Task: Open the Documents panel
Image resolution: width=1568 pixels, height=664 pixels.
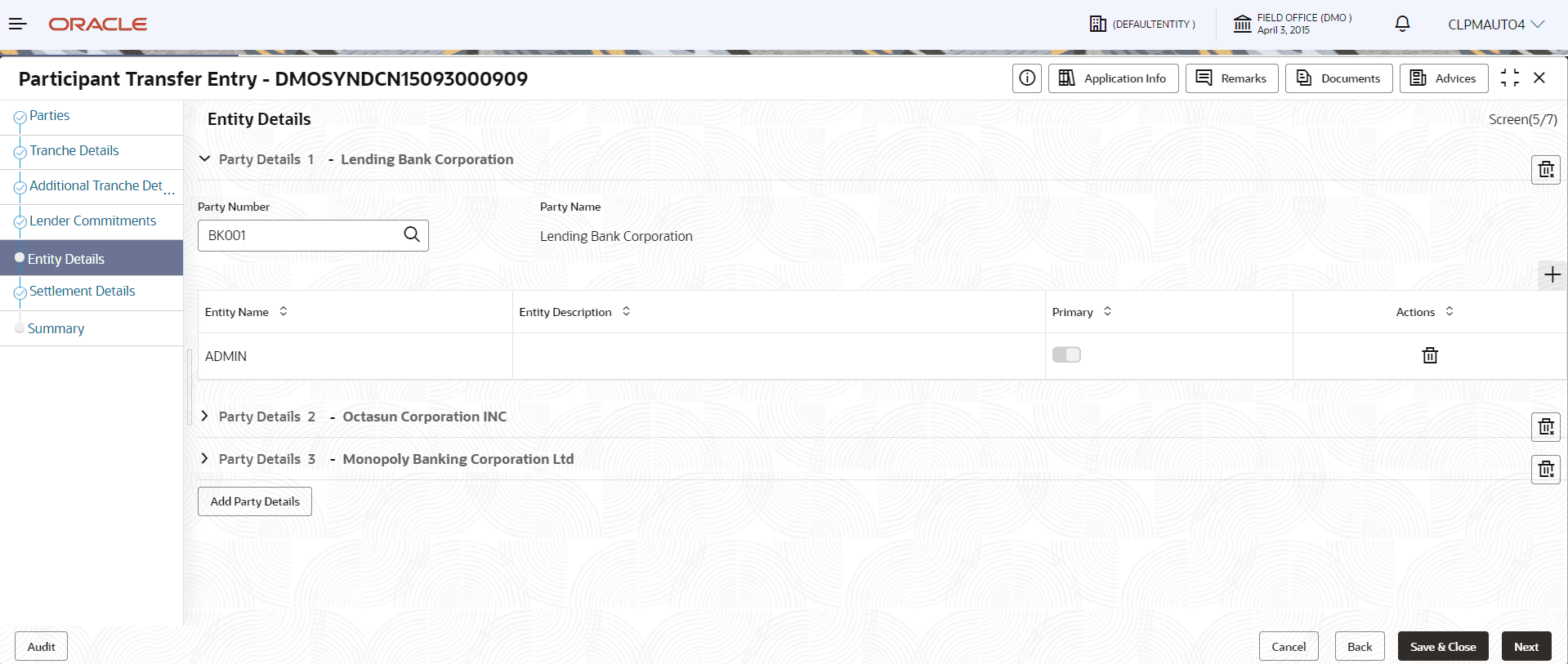Action: 1339,78
